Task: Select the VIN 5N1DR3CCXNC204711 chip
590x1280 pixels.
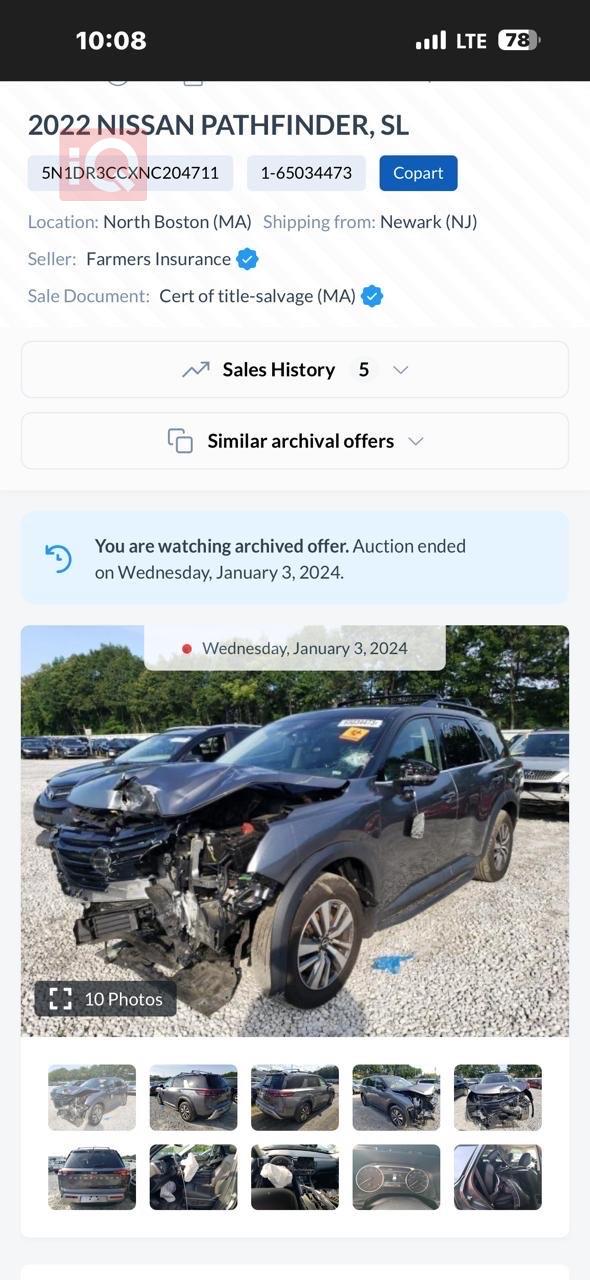Action: coord(130,173)
